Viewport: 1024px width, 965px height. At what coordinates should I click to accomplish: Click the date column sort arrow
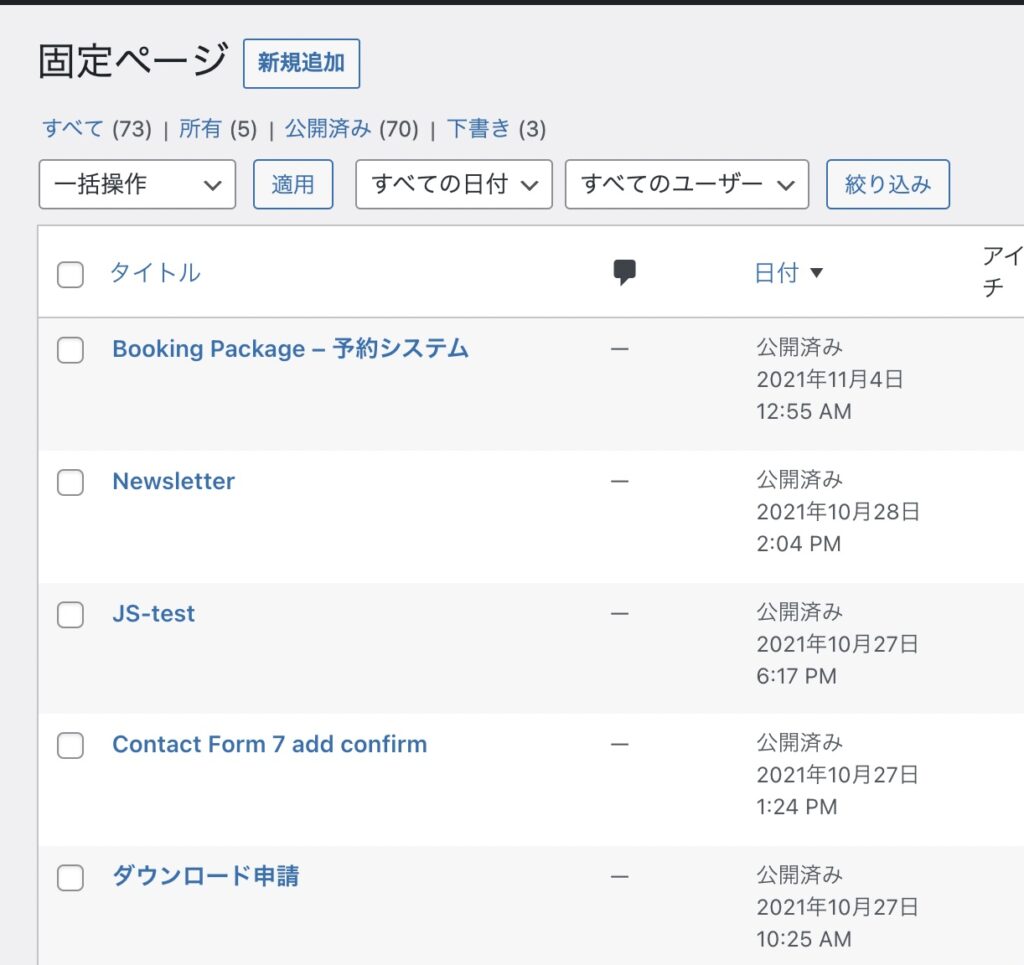click(x=816, y=273)
